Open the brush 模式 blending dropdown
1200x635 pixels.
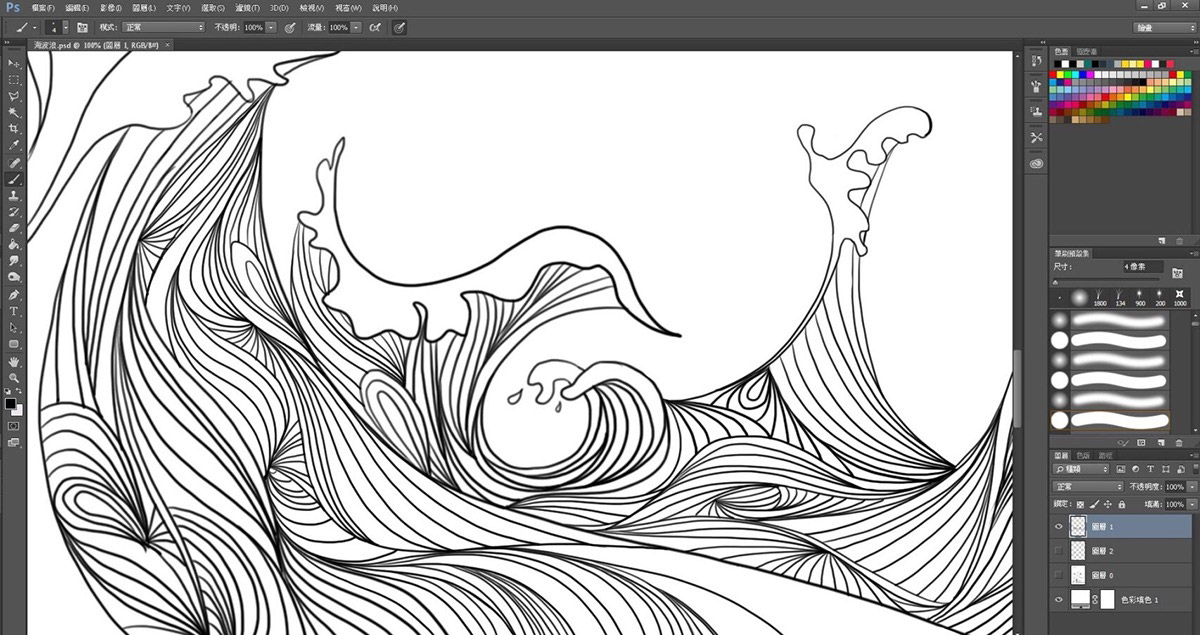(x=164, y=28)
